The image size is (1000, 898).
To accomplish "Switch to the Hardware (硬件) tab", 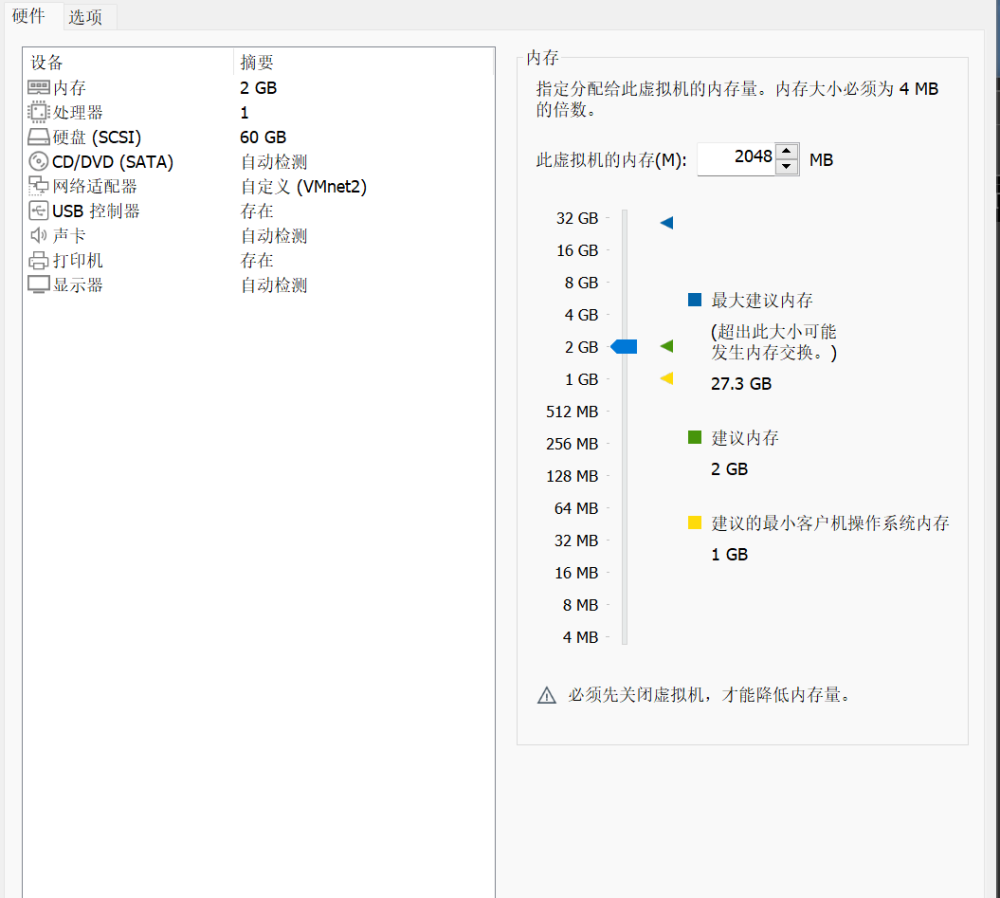I will (x=29, y=16).
